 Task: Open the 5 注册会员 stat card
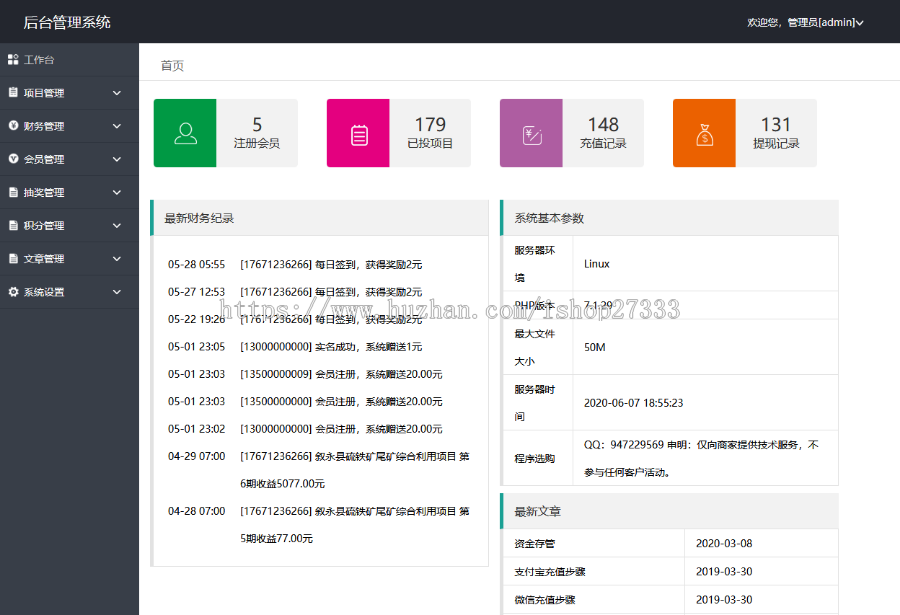pyautogui.click(x=226, y=133)
